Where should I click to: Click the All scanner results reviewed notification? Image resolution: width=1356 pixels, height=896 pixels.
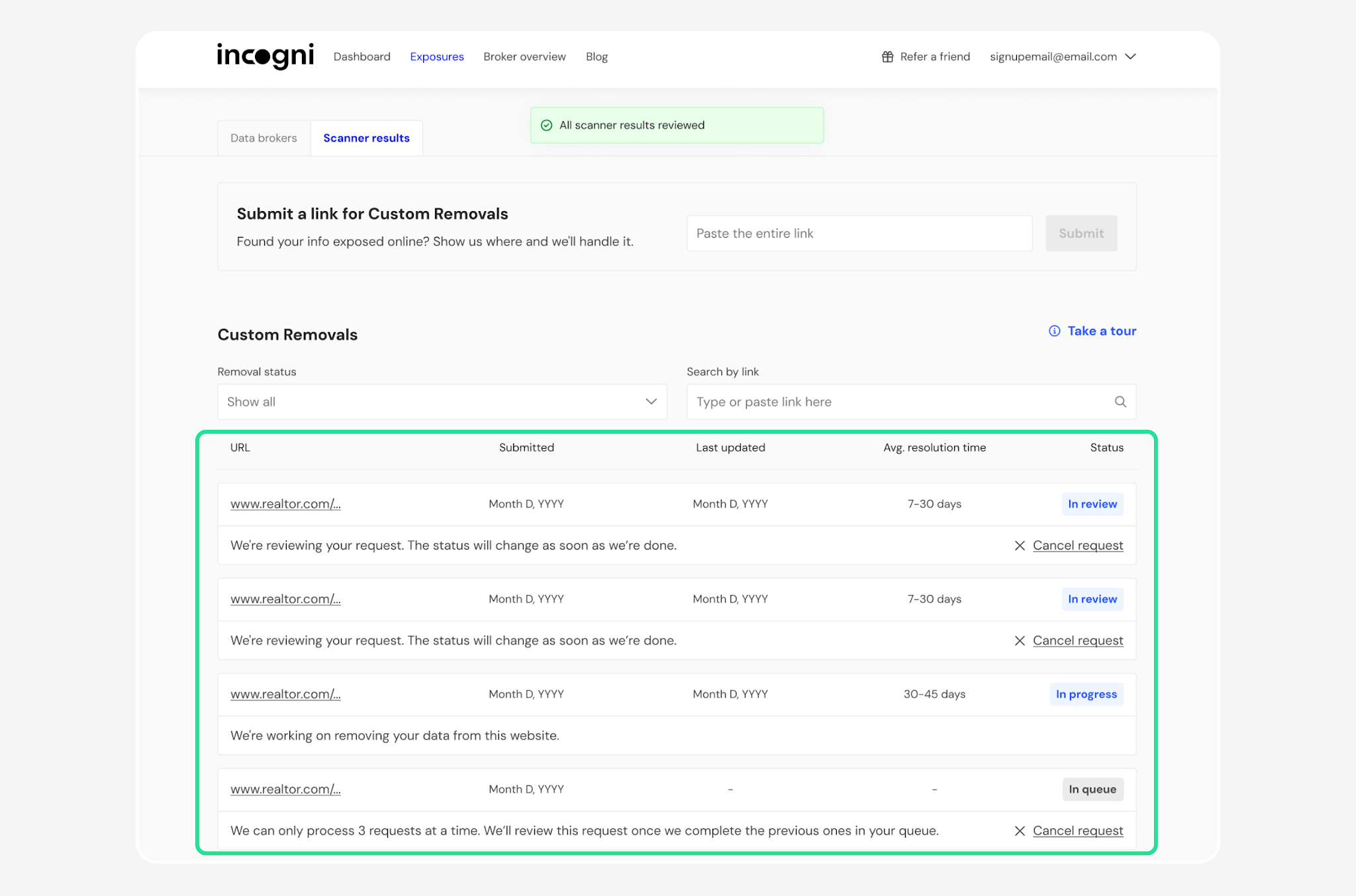point(677,125)
